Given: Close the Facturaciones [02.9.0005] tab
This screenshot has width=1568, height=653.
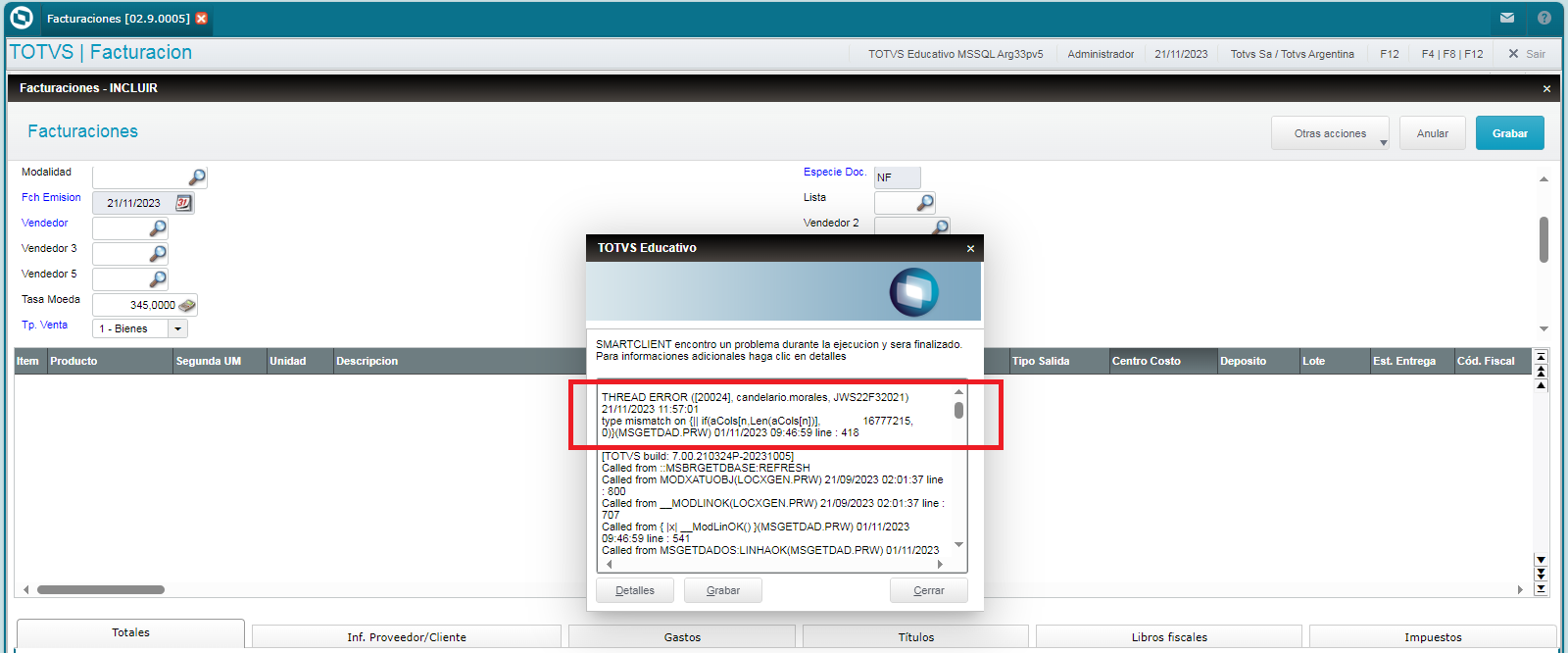Looking at the screenshot, I should tap(201, 19).
